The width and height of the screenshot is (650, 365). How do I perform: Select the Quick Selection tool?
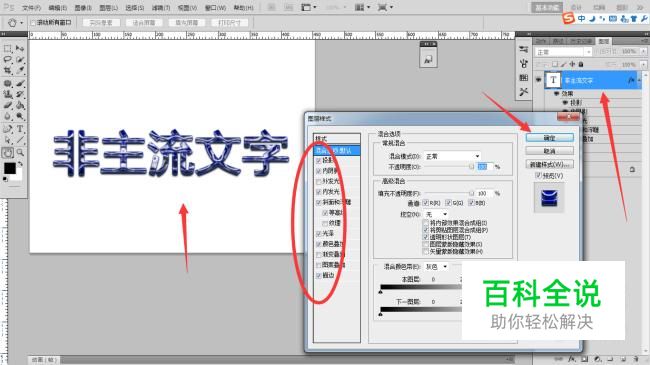coord(20,60)
